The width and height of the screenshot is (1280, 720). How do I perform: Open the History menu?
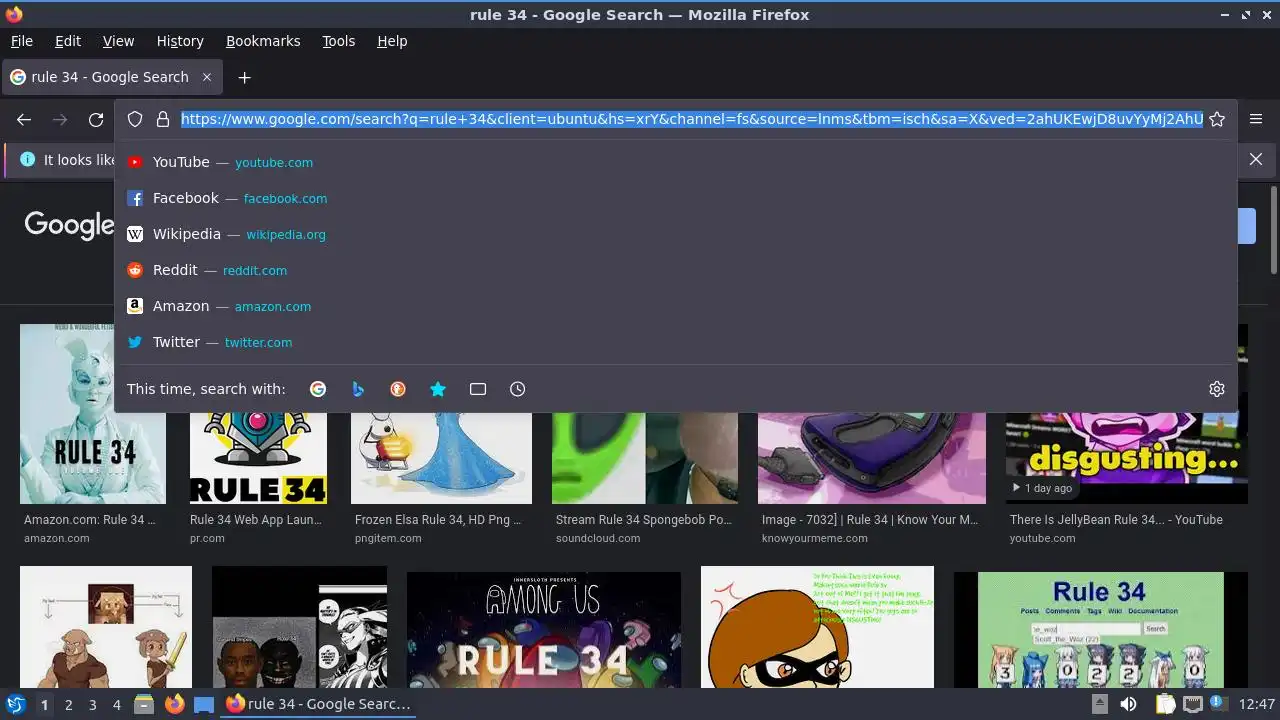[x=180, y=41]
